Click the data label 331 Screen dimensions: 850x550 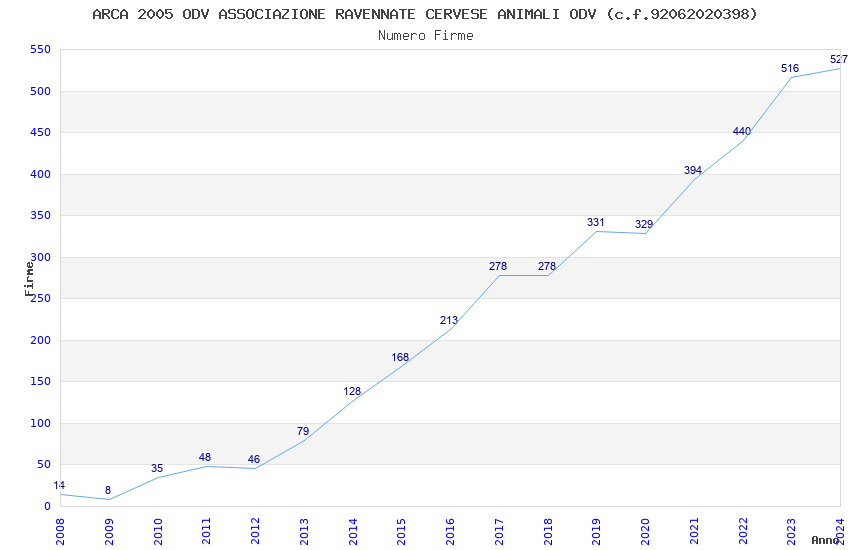[595, 222]
